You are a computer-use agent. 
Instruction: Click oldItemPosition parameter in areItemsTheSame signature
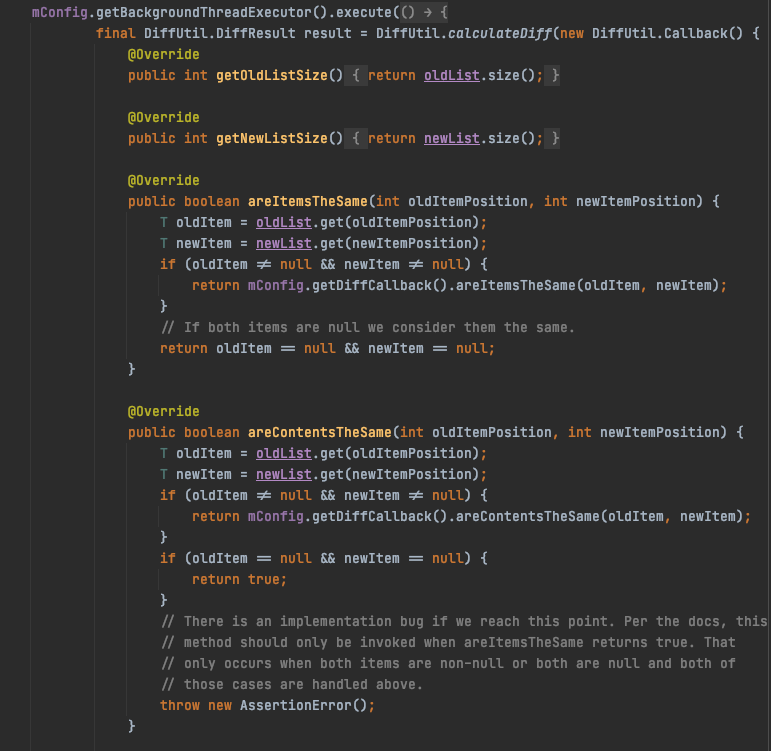click(x=468, y=201)
